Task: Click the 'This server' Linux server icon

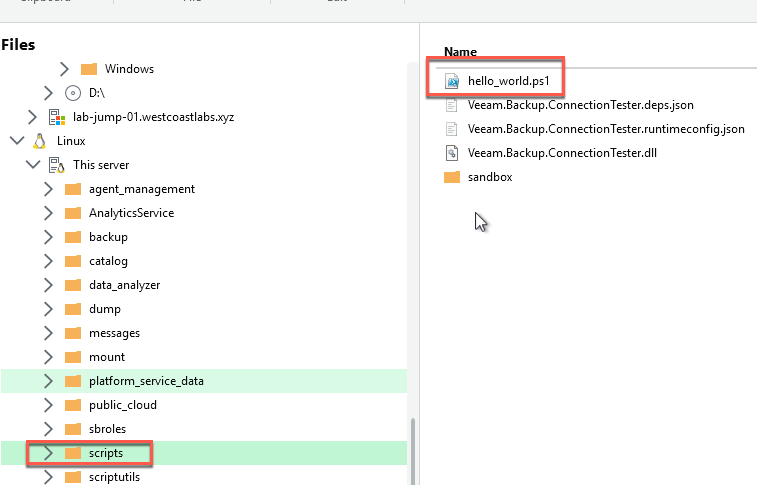Action: 57,165
